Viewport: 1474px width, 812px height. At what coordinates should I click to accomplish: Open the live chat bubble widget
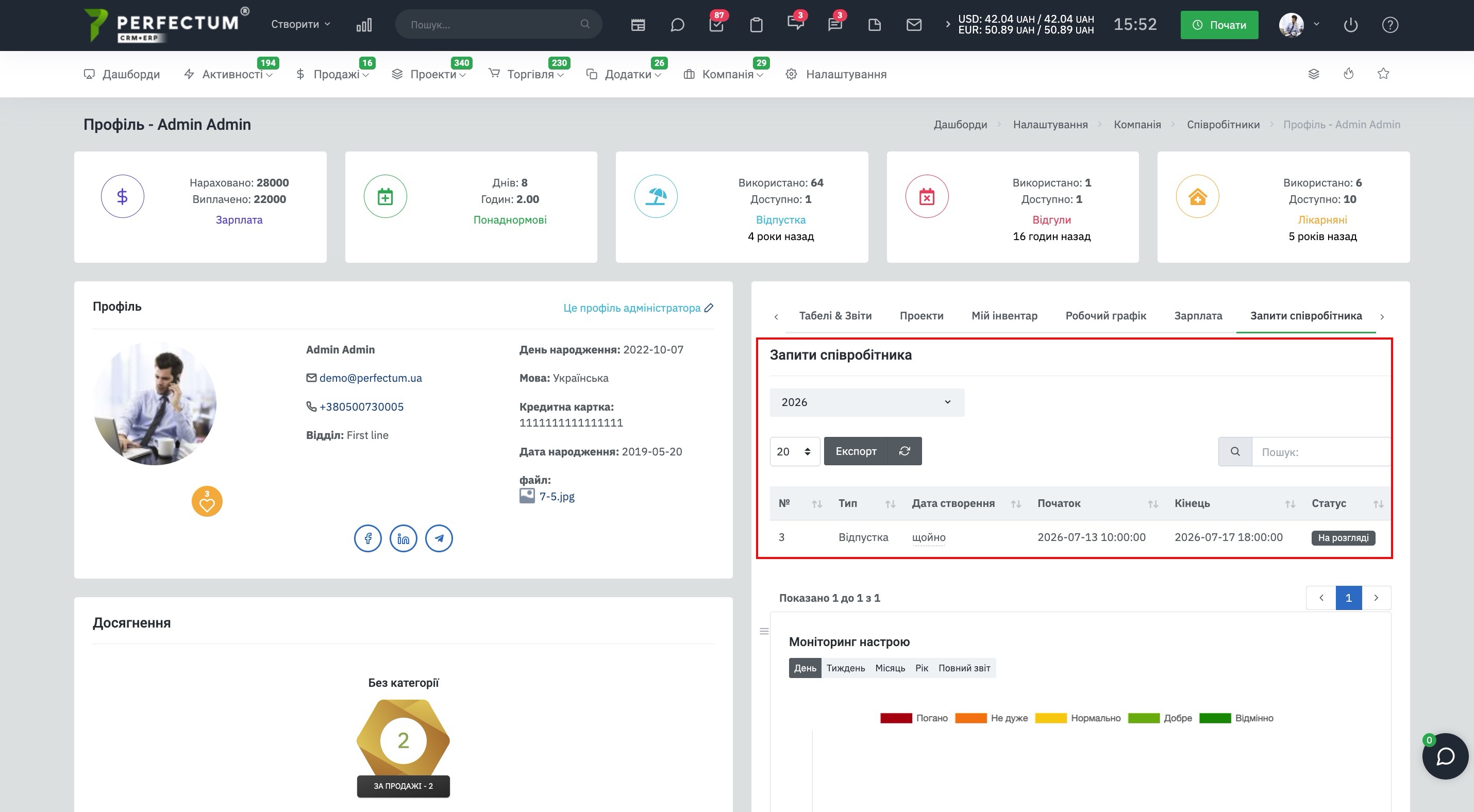coord(1445,756)
